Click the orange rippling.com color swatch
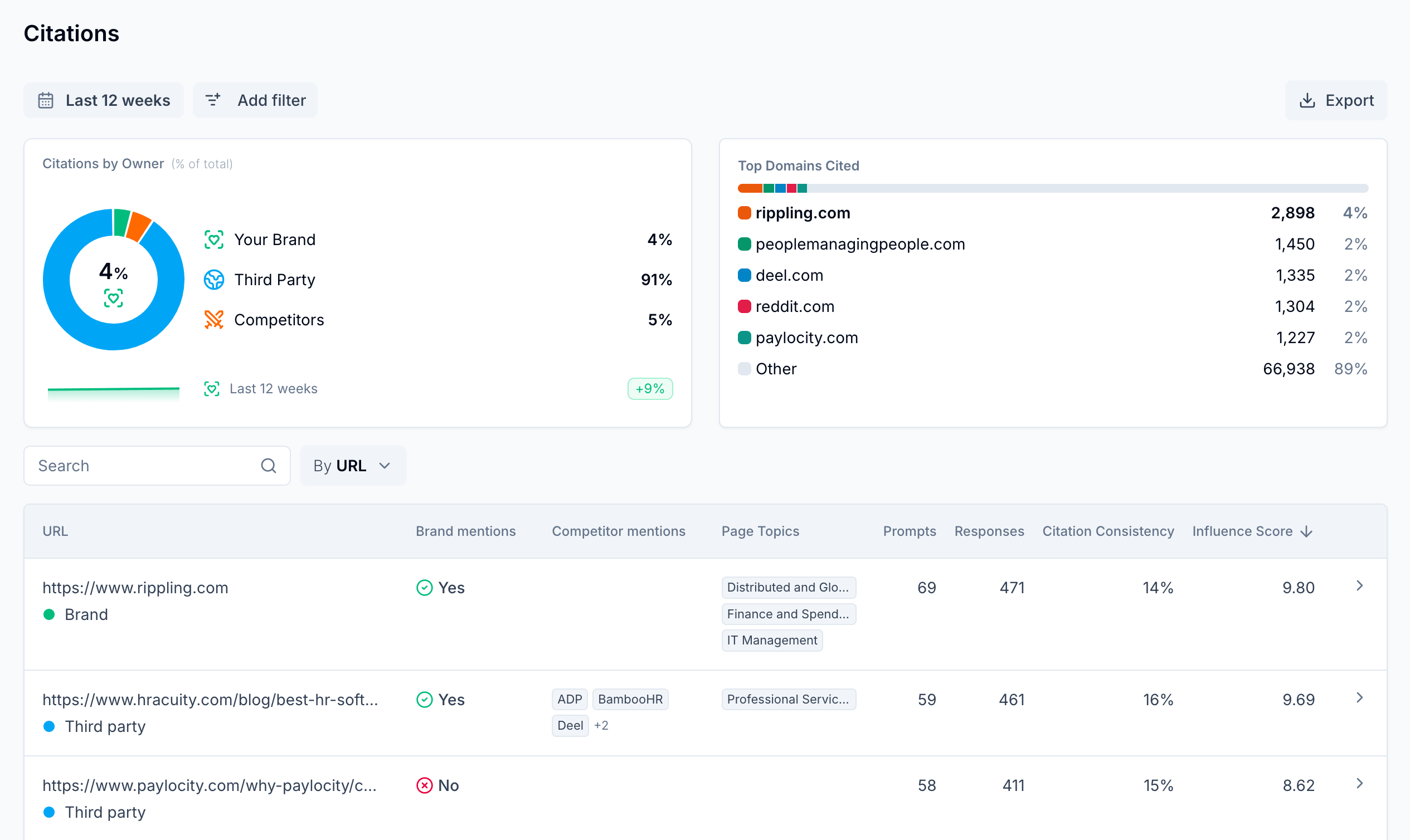 (x=744, y=213)
